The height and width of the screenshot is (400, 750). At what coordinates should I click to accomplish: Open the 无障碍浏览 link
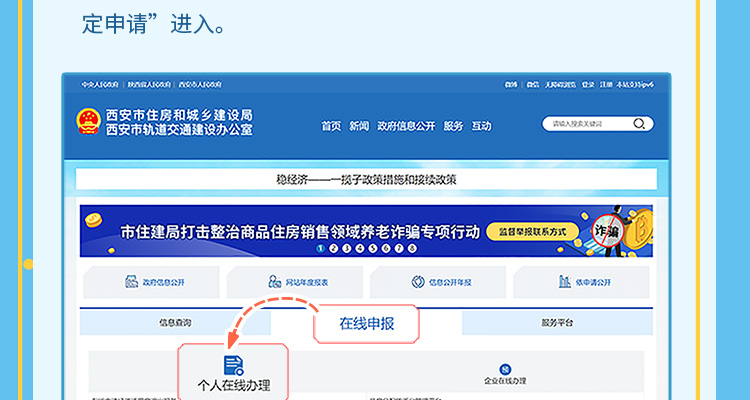560,85
